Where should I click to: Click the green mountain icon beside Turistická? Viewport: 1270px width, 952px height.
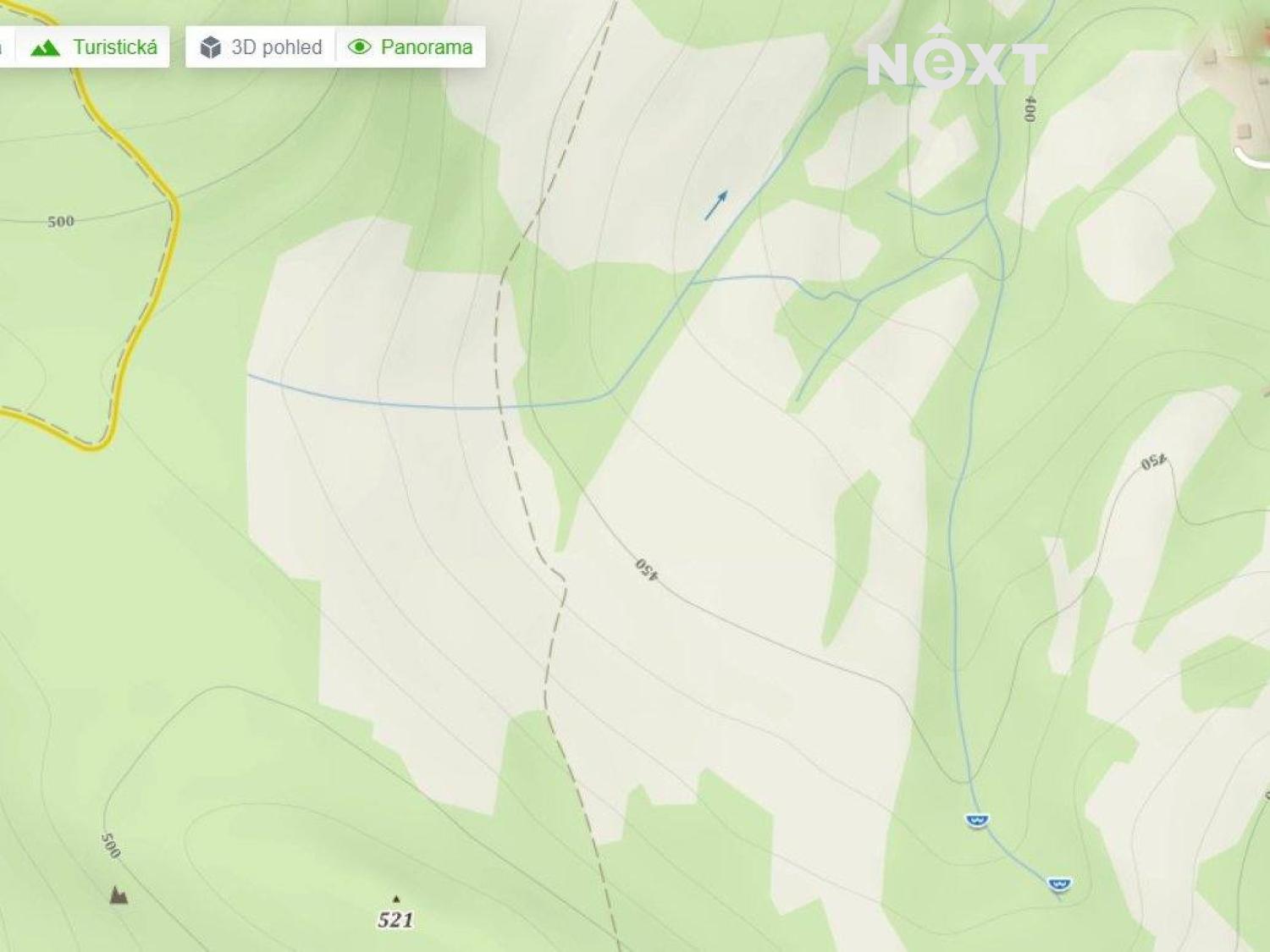tap(45, 47)
